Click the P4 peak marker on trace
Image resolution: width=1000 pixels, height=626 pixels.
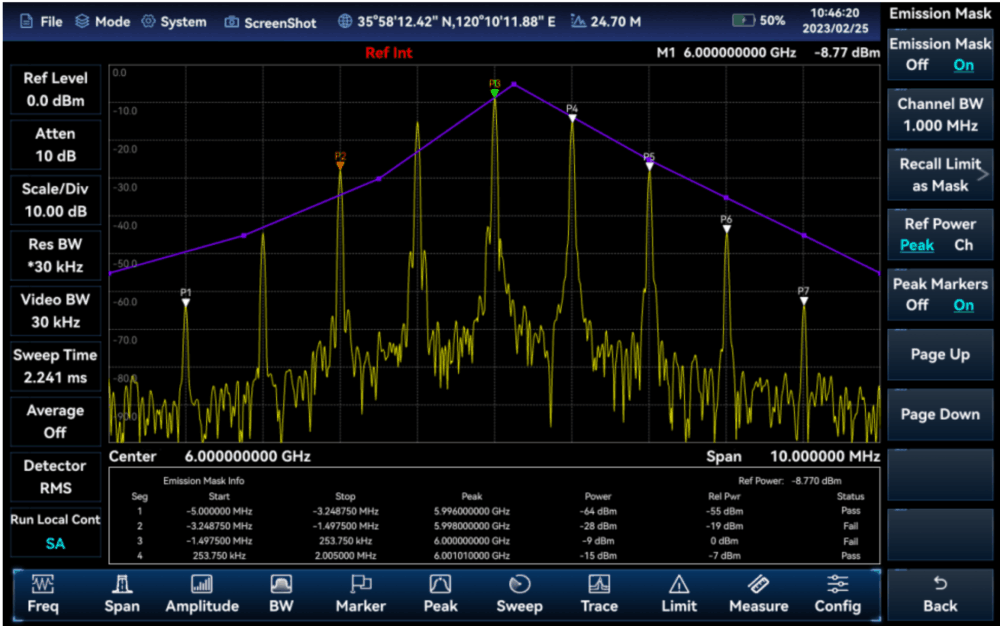coord(572,116)
